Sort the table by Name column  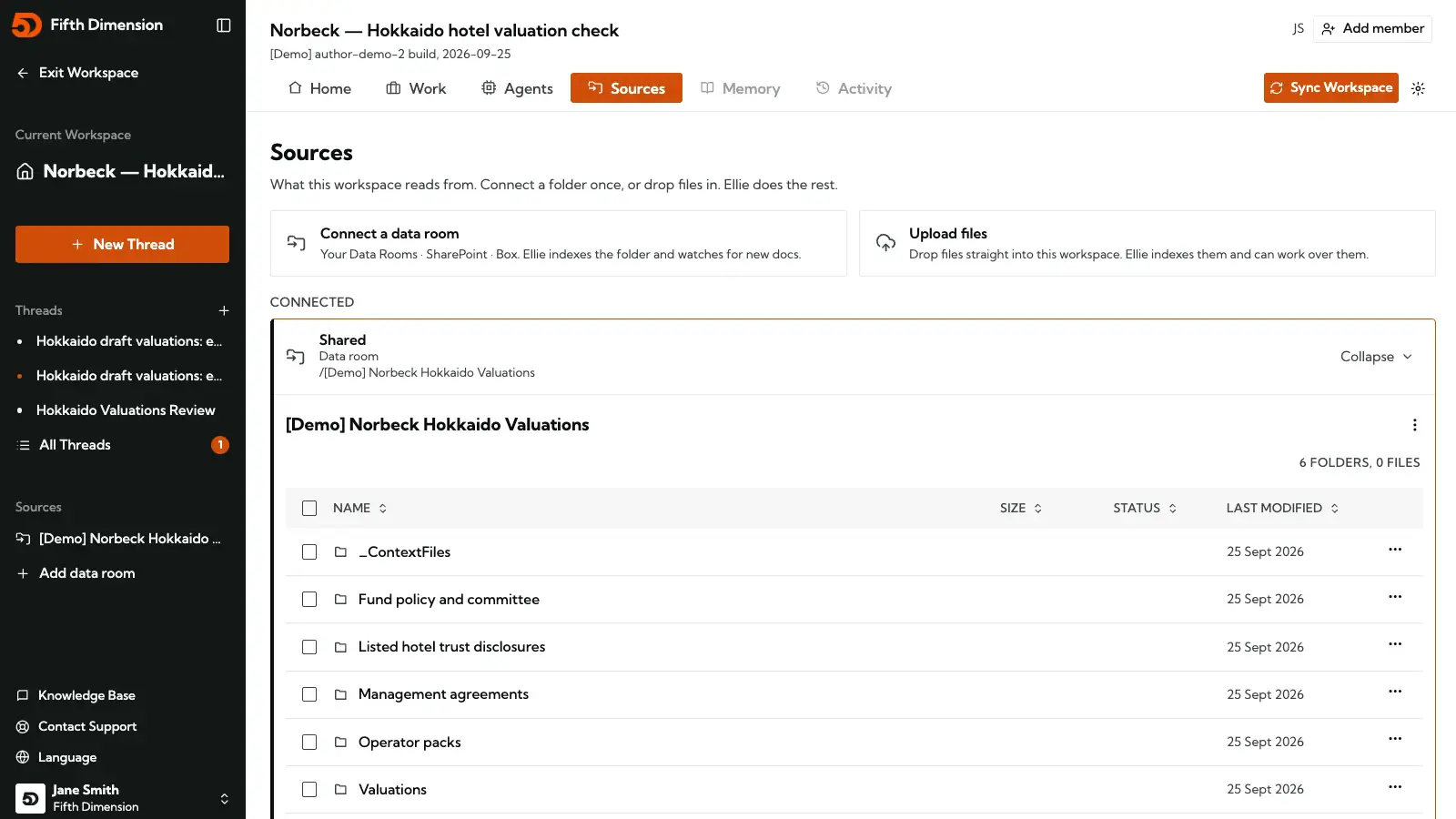(x=360, y=508)
